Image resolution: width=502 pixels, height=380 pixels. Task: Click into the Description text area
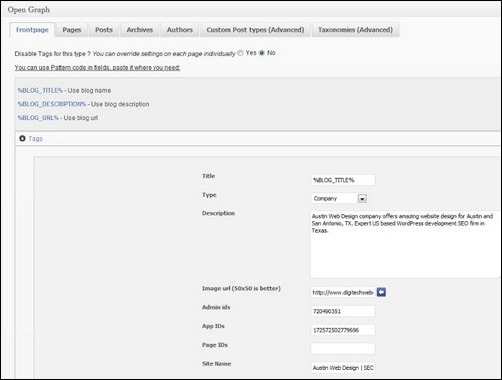(406, 244)
